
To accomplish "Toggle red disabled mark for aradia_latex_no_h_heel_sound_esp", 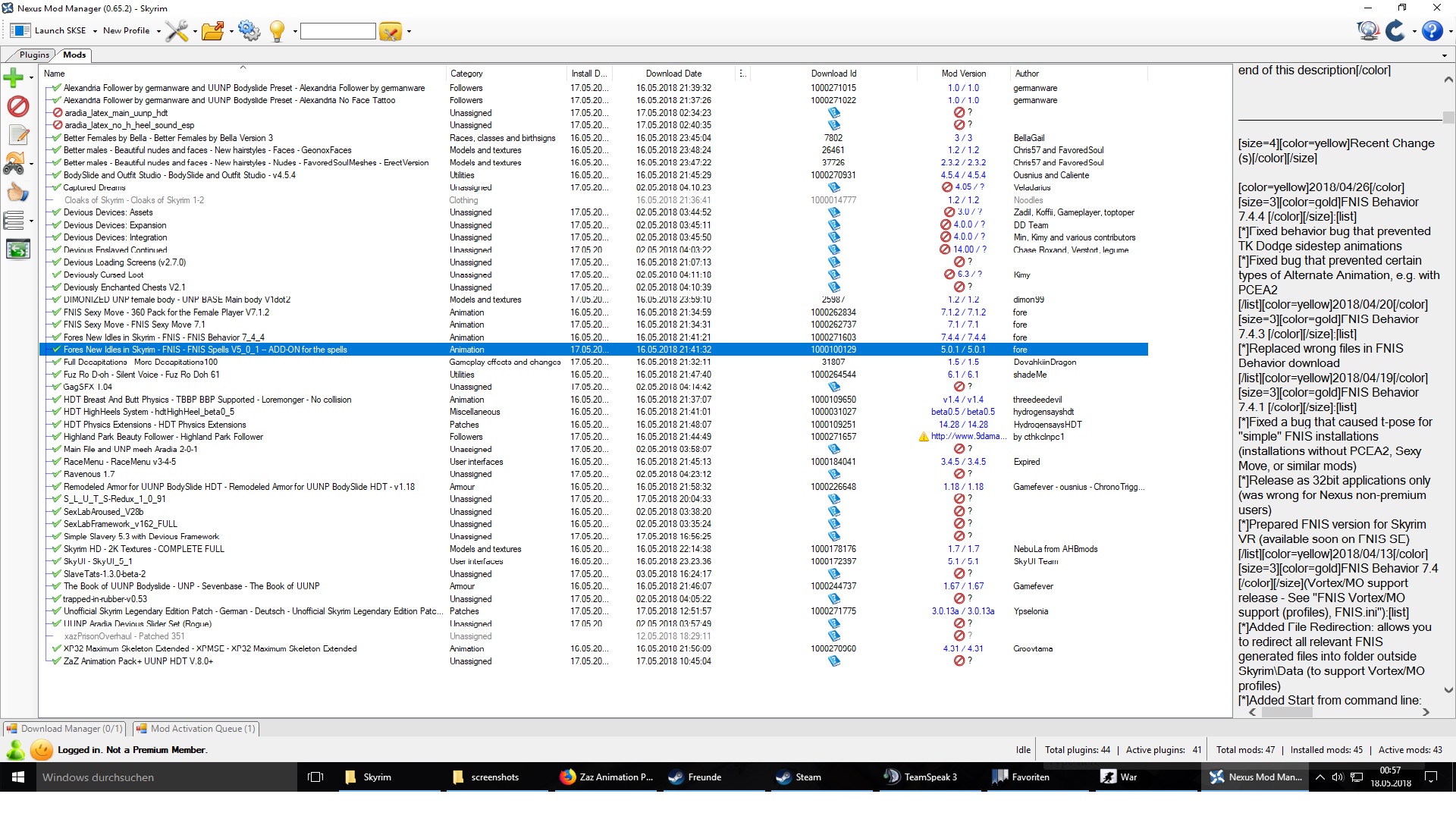I will pyautogui.click(x=57, y=125).
